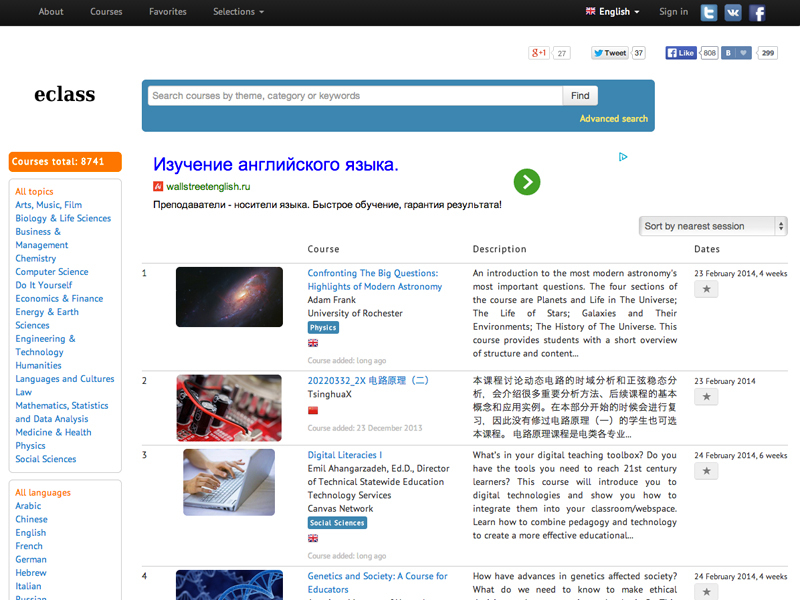Go to the Courses menu item
Screen dimensions: 800x600
coord(106,12)
